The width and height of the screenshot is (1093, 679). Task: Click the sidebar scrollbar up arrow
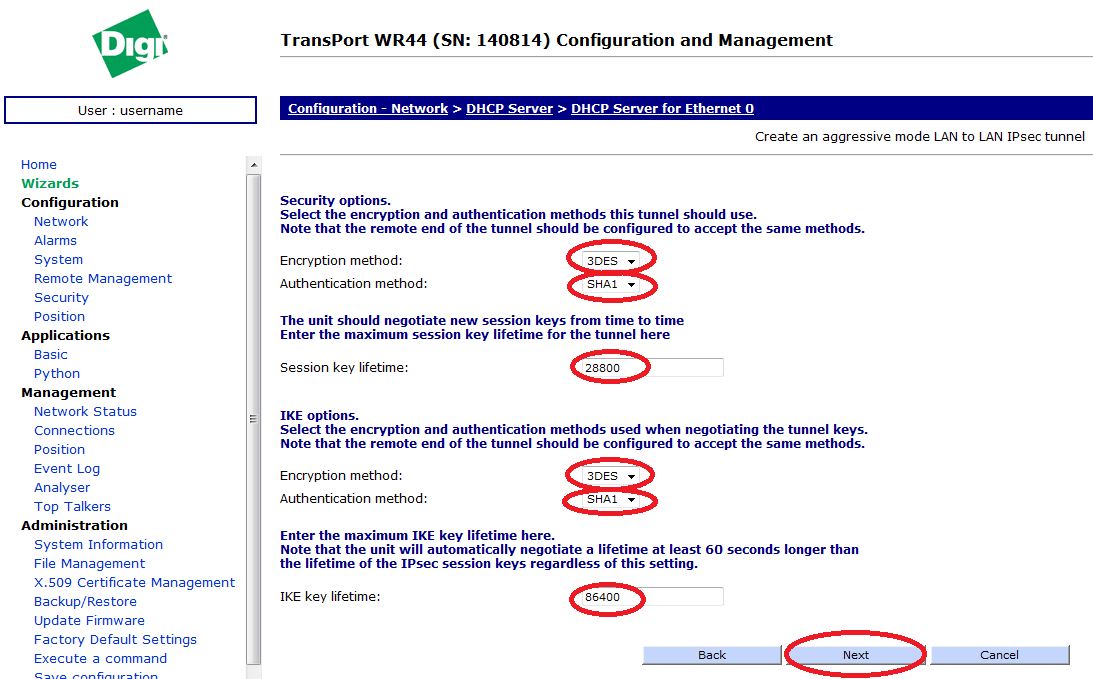coord(254,165)
